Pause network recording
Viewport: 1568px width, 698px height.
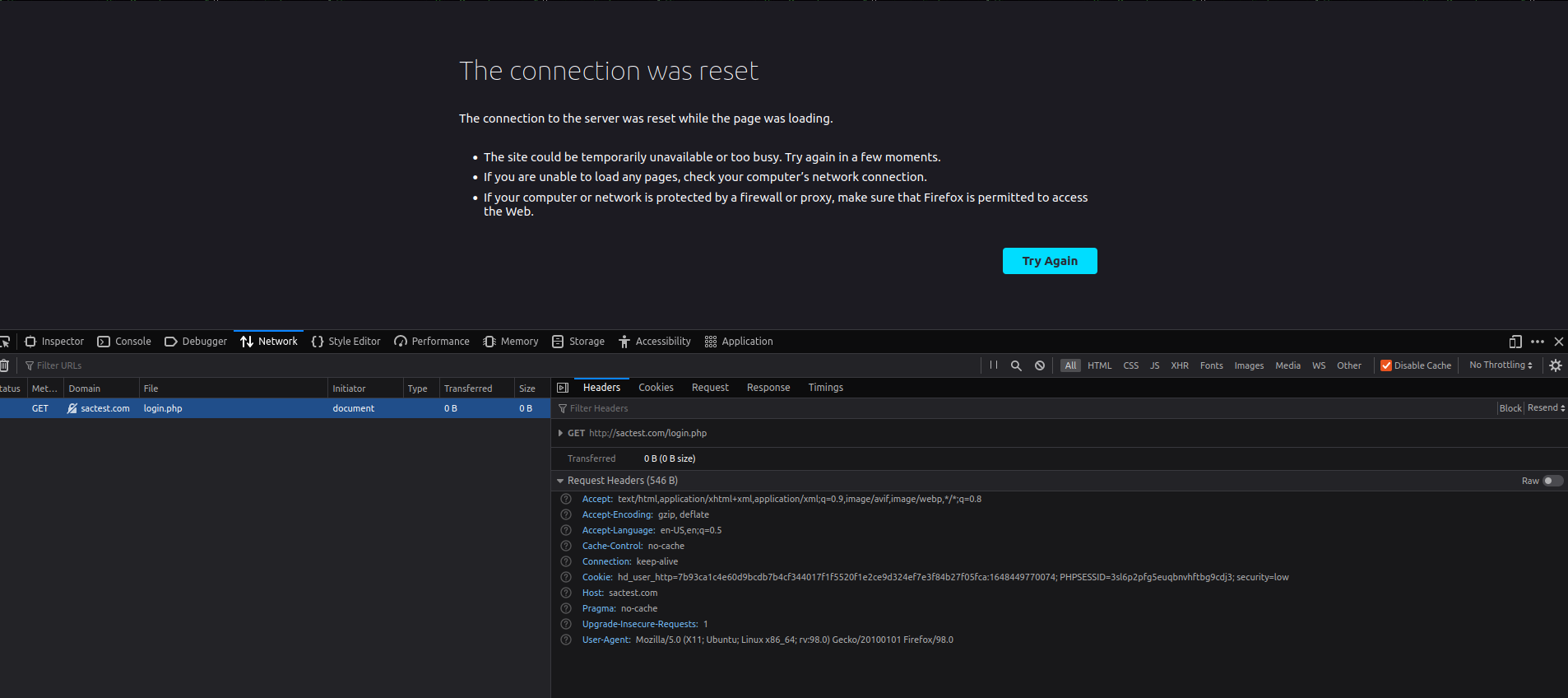point(994,365)
